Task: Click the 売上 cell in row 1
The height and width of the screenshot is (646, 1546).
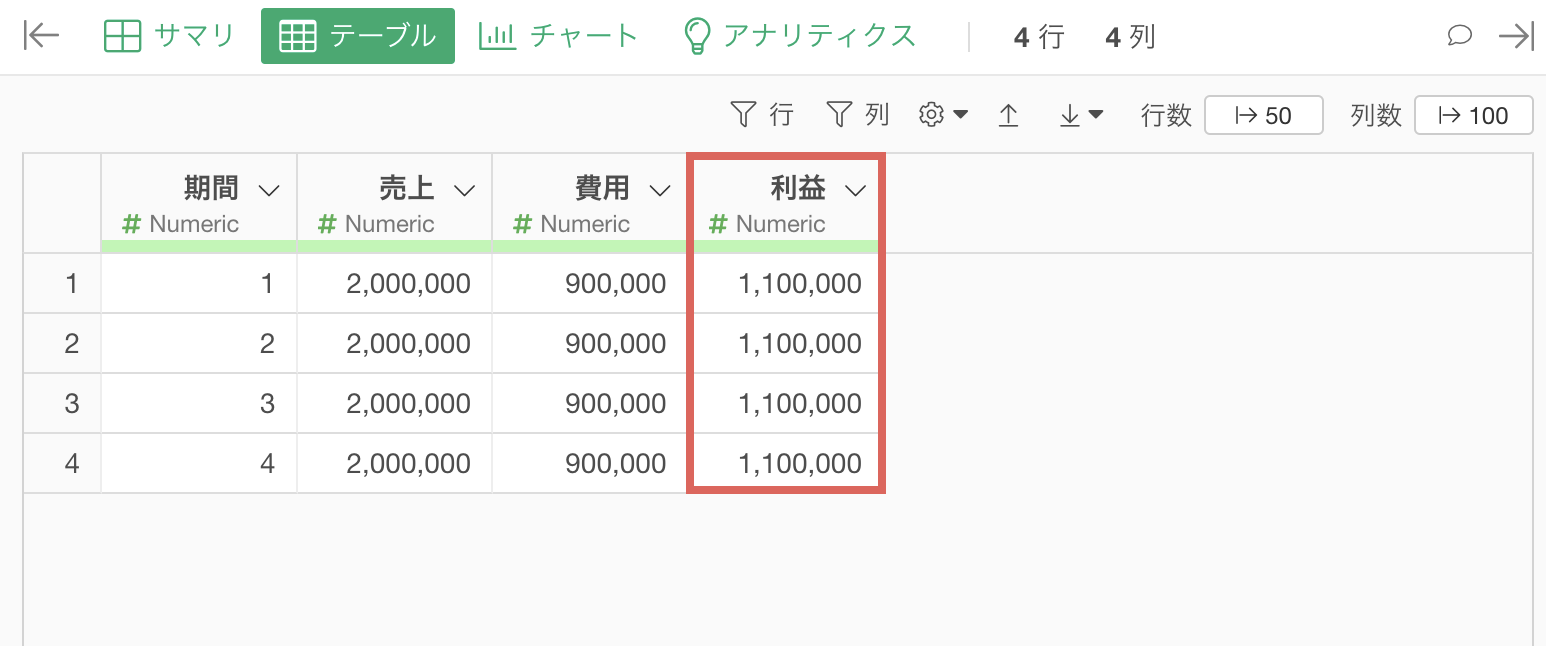Action: click(395, 284)
